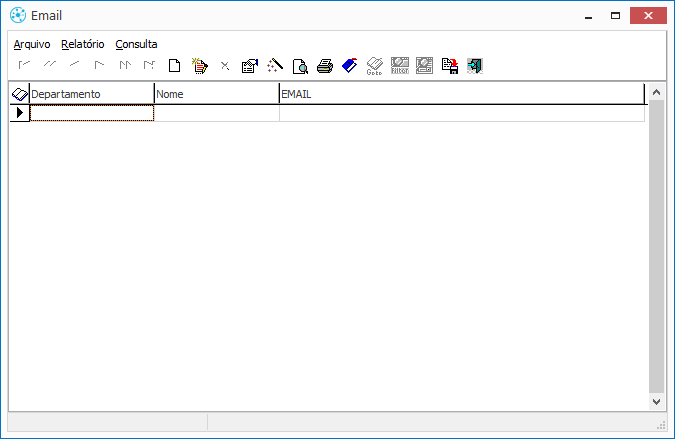
Task: Click the magic wand wizard icon
Action: point(275,66)
